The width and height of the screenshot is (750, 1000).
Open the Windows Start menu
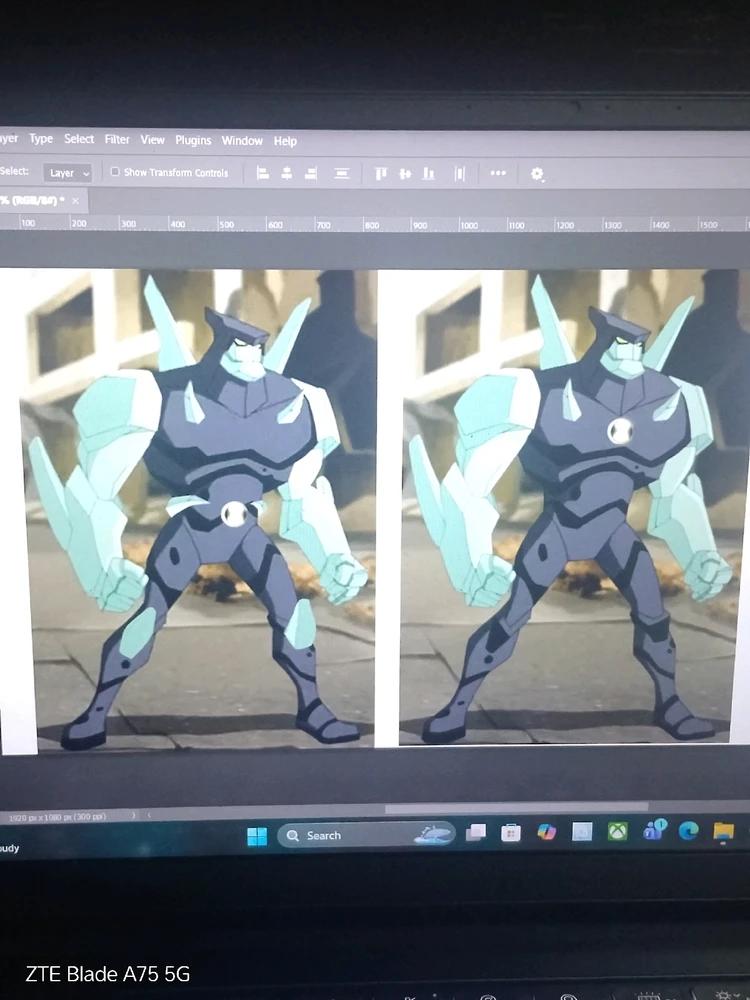[257, 836]
